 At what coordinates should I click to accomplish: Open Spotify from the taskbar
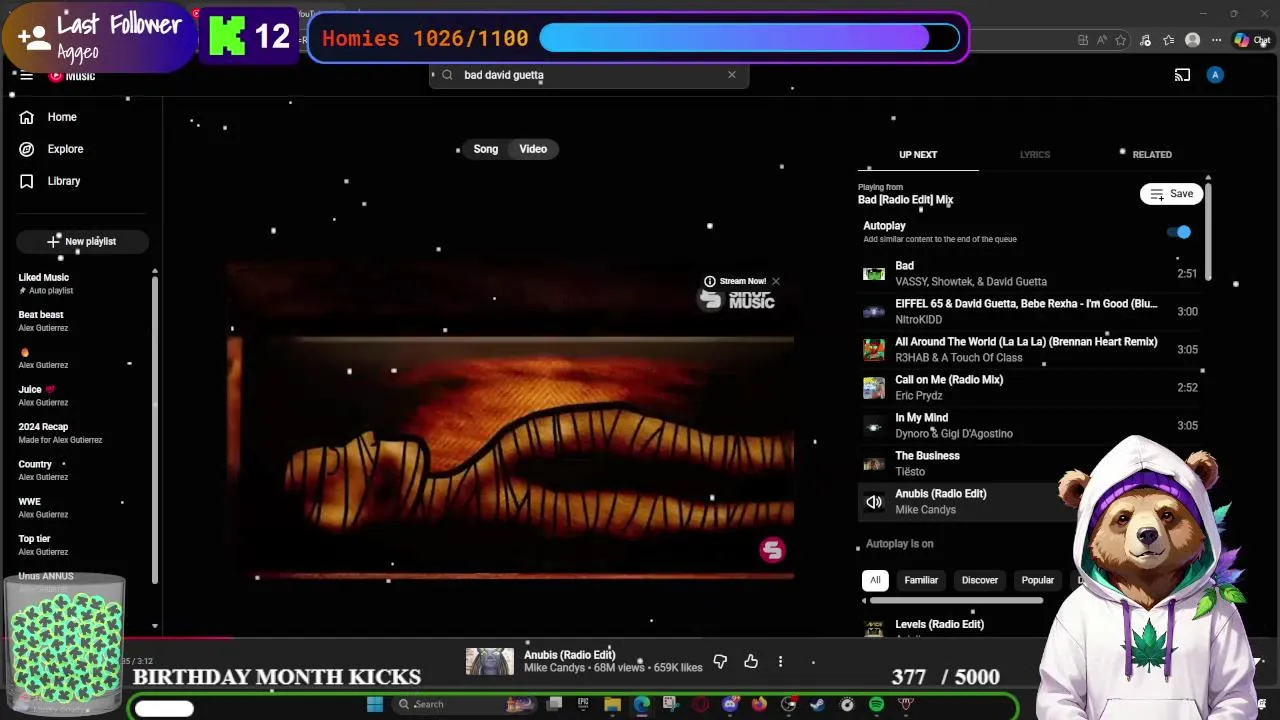tap(876, 704)
